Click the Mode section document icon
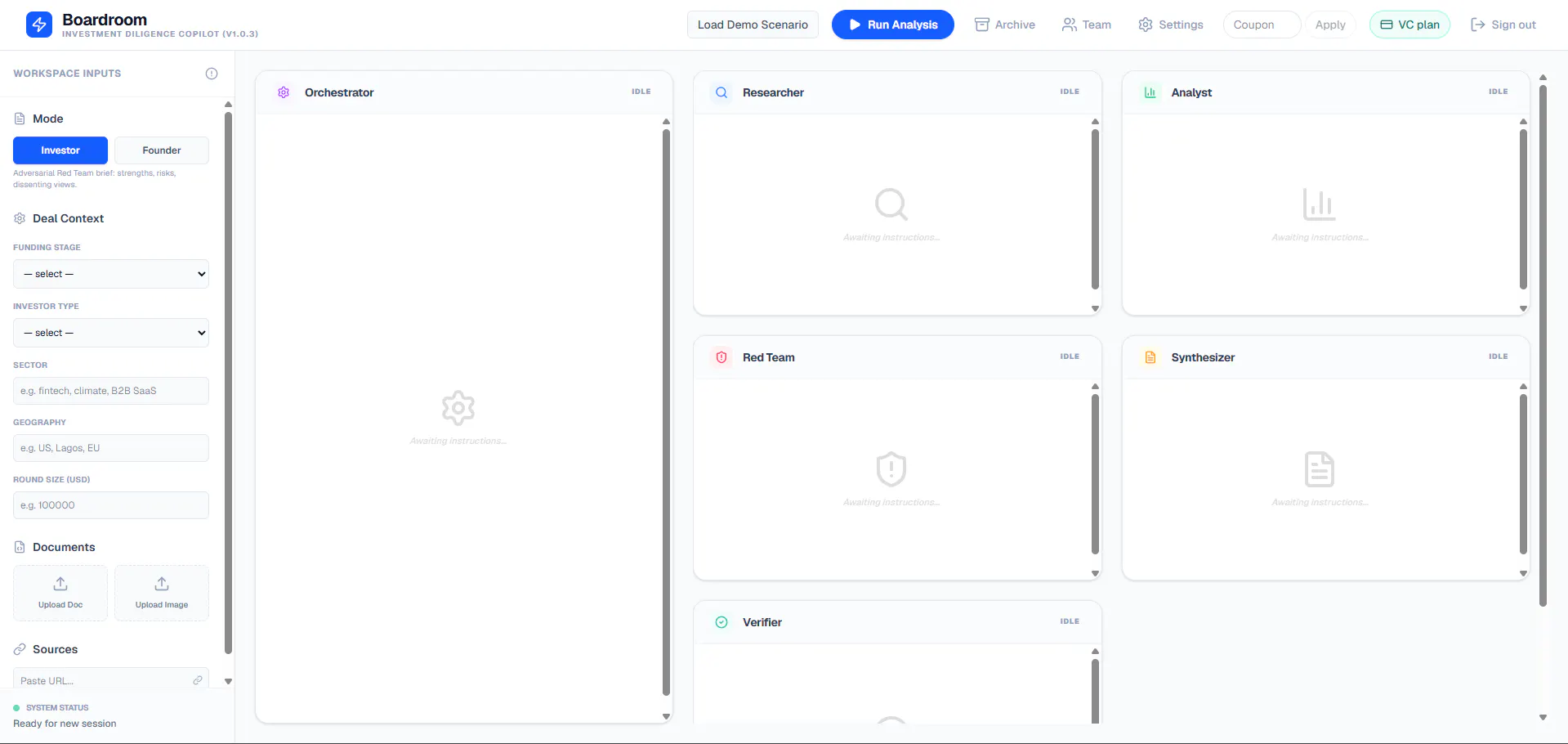This screenshot has height=744, width=1568. point(20,119)
